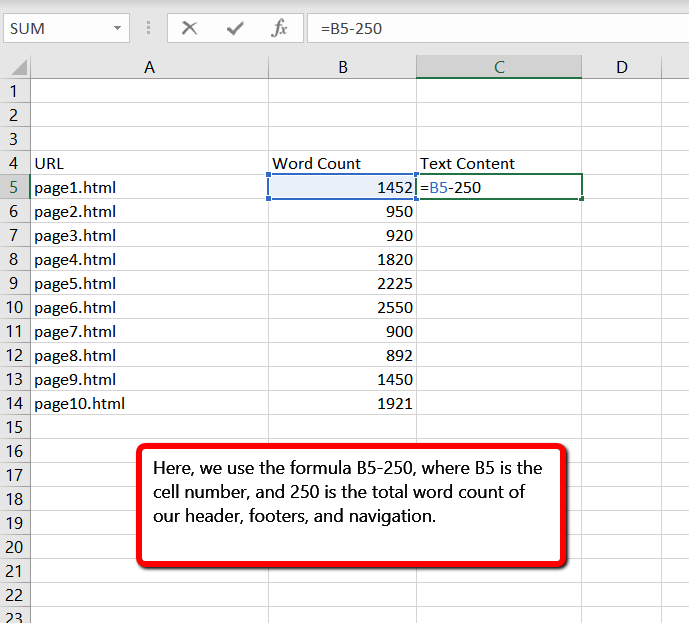The height and width of the screenshot is (623, 689).
Task: Select row 4 header
Action: (x=14, y=163)
